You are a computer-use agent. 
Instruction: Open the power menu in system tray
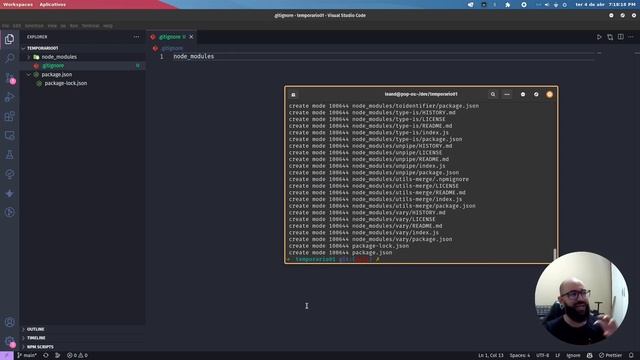pyautogui.click(x=564, y=4)
